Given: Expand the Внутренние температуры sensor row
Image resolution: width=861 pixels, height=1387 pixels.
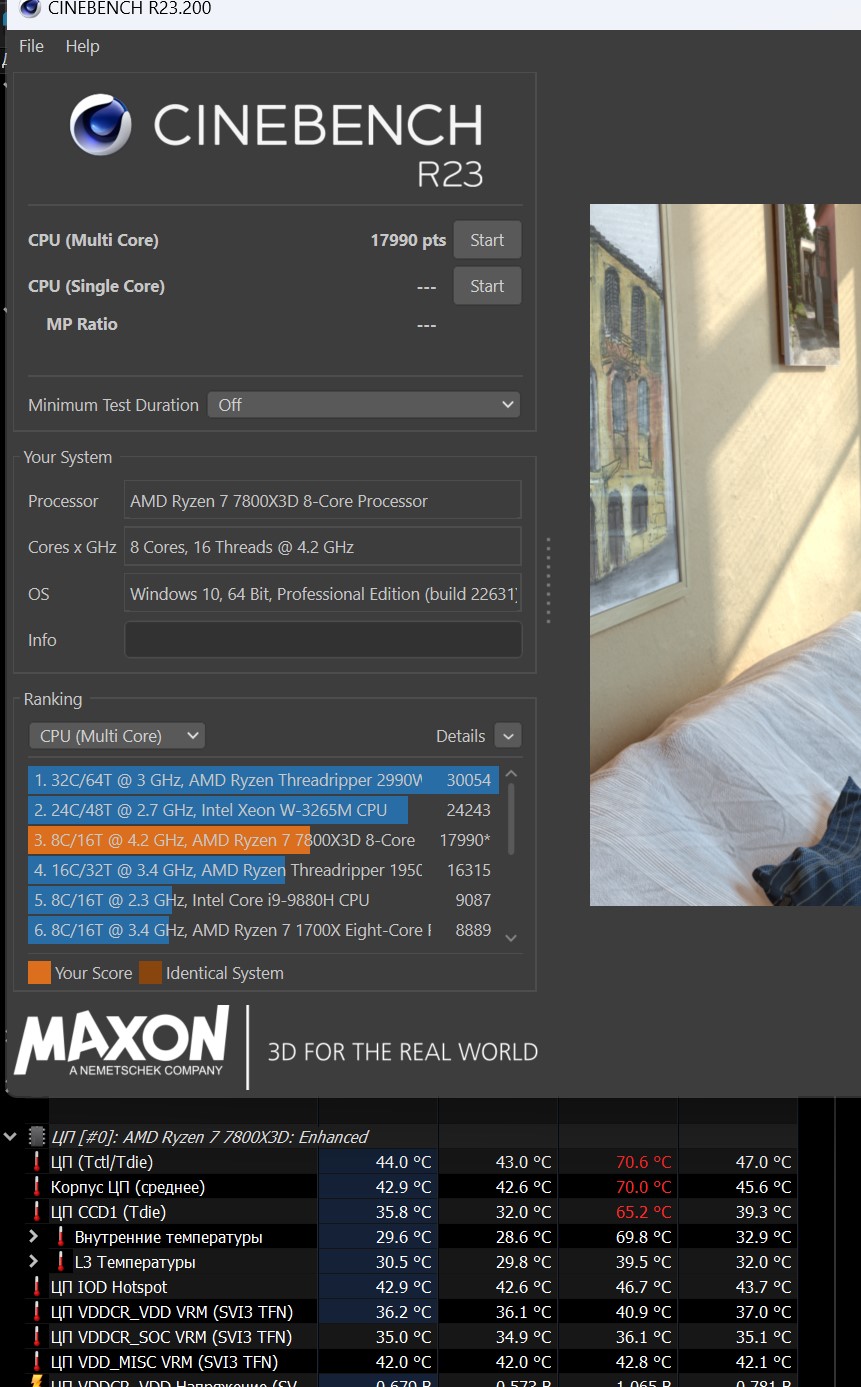Looking at the screenshot, I should (34, 1237).
